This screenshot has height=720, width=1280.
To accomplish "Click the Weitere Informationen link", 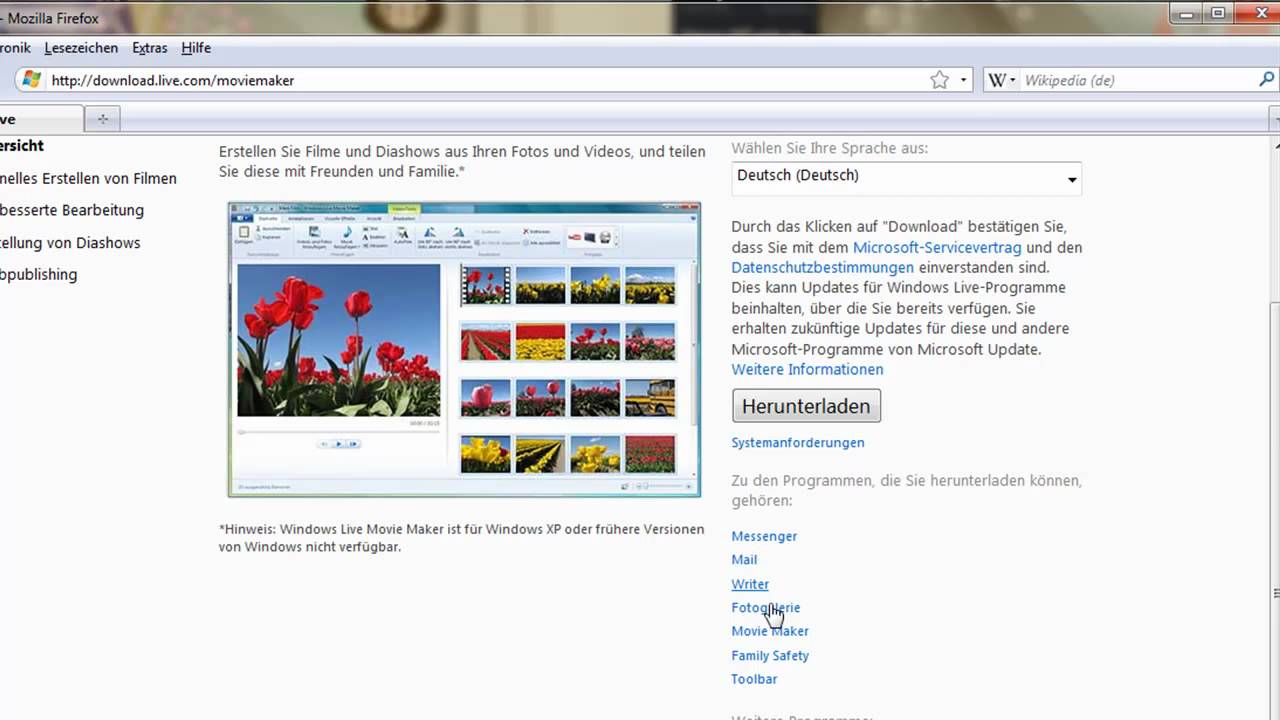I will click(807, 369).
